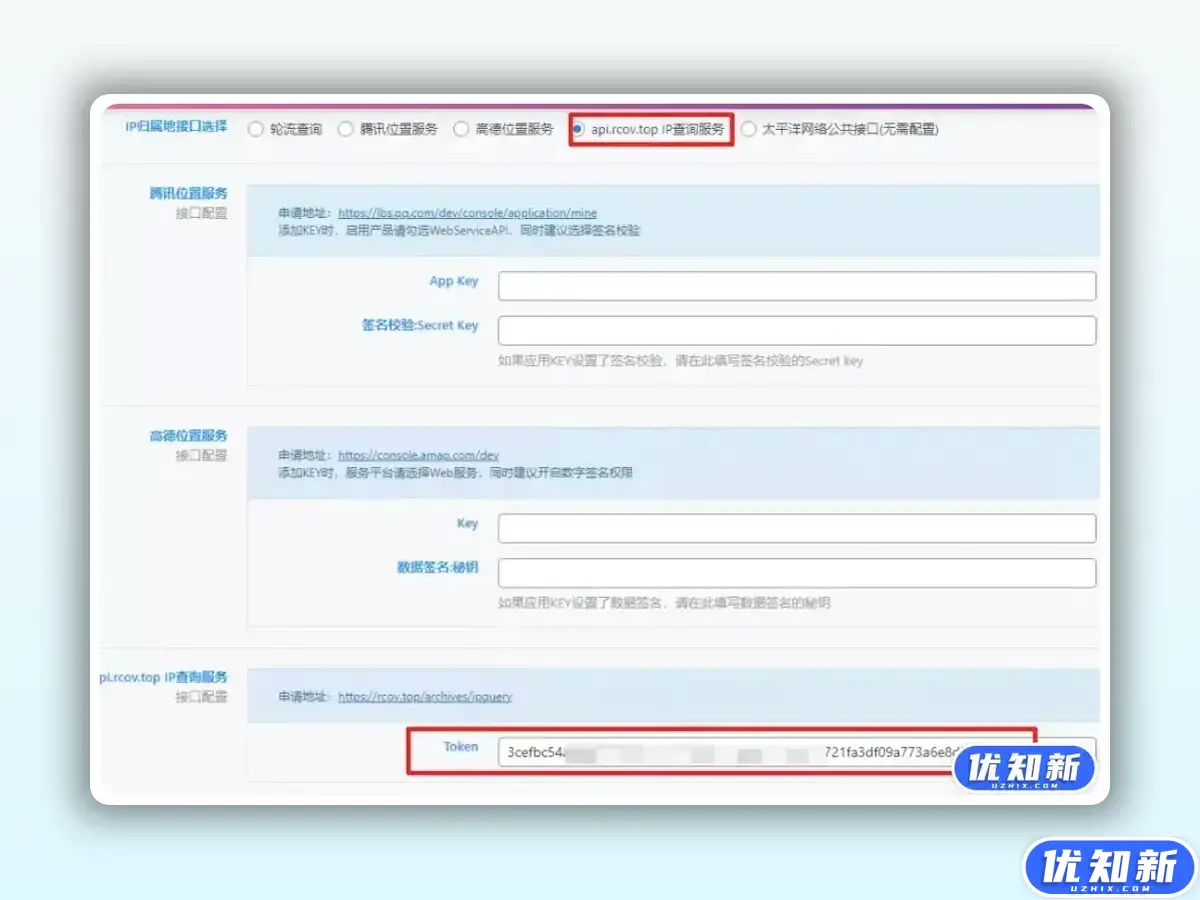Open the lbs.qq.com console application link

coord(467,213)
